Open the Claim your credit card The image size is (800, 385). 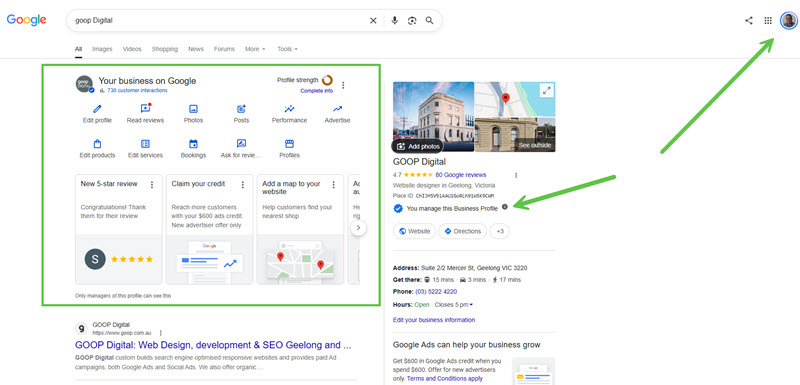click(209, 229)
